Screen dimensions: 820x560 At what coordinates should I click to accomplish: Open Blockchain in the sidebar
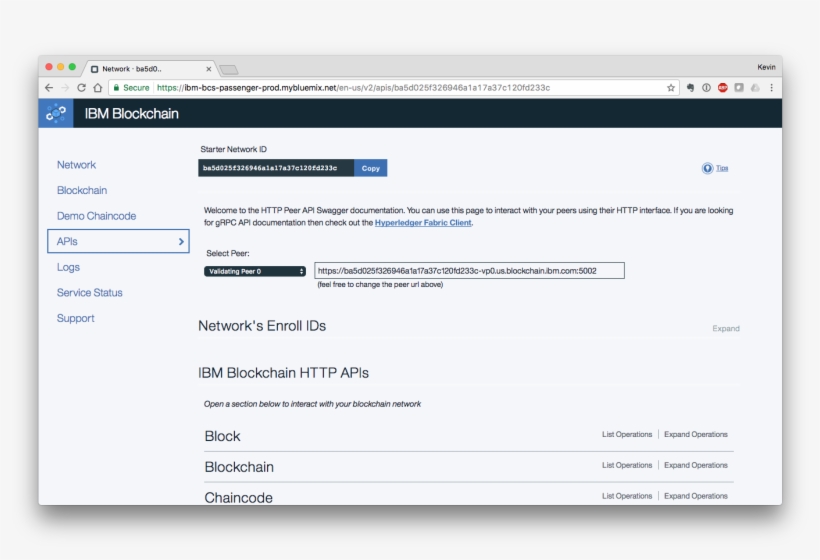[82, 190]
